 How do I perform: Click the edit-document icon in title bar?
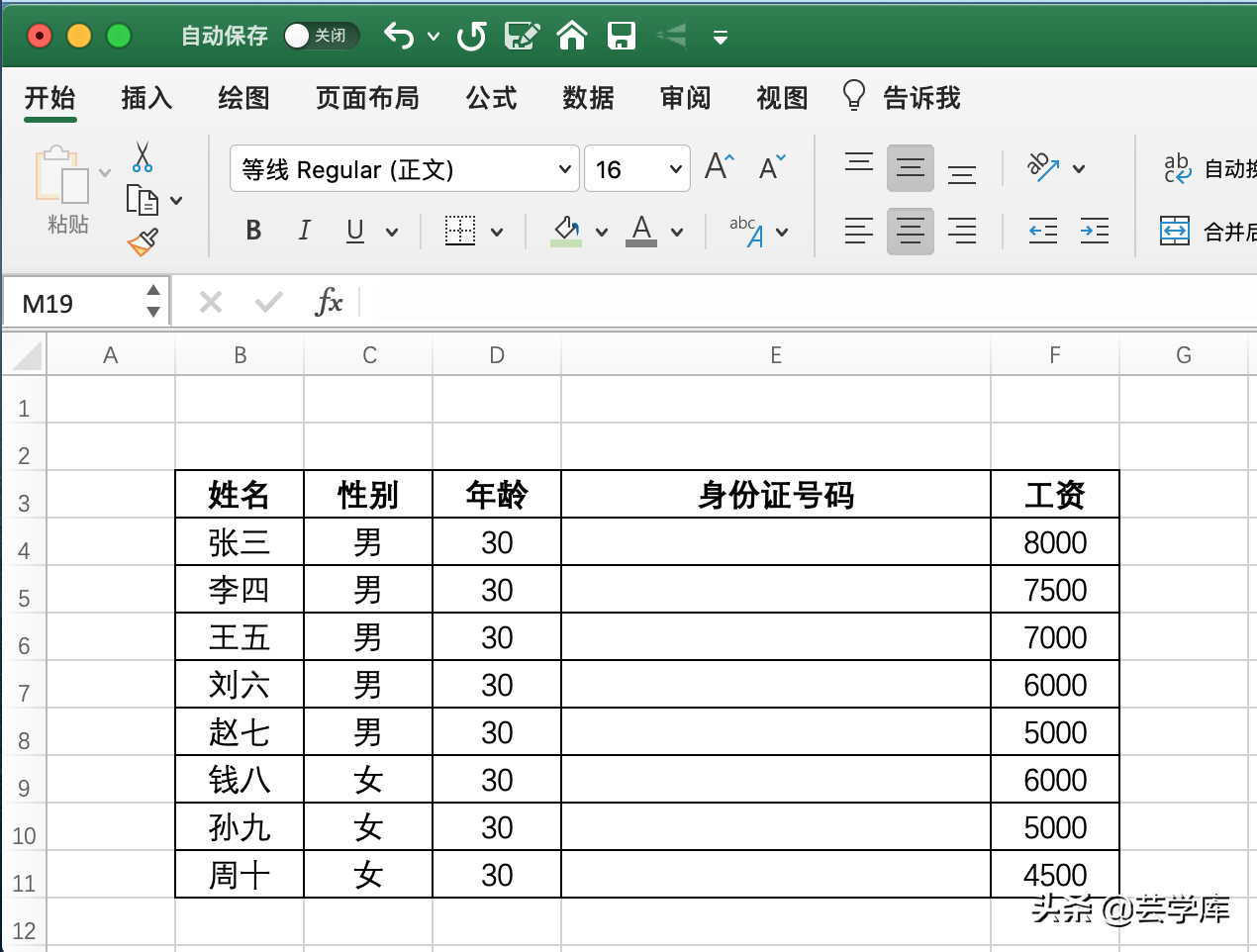[522, 37]
